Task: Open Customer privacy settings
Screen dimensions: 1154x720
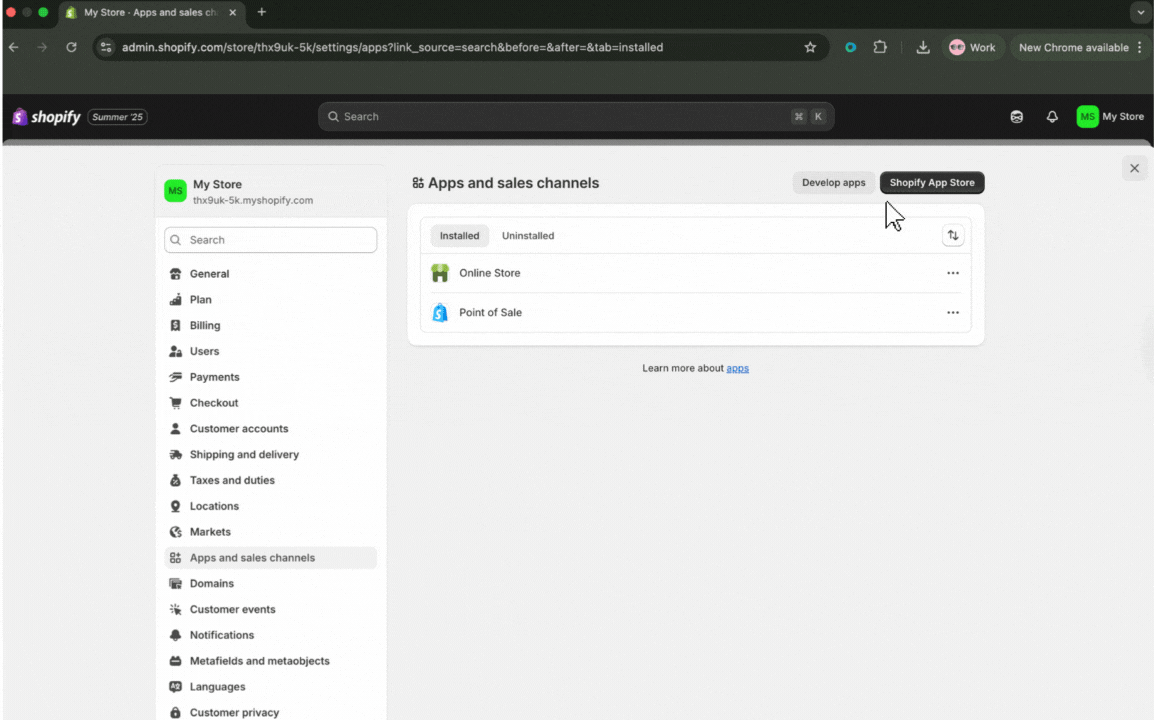Action: tap(270, 712)
